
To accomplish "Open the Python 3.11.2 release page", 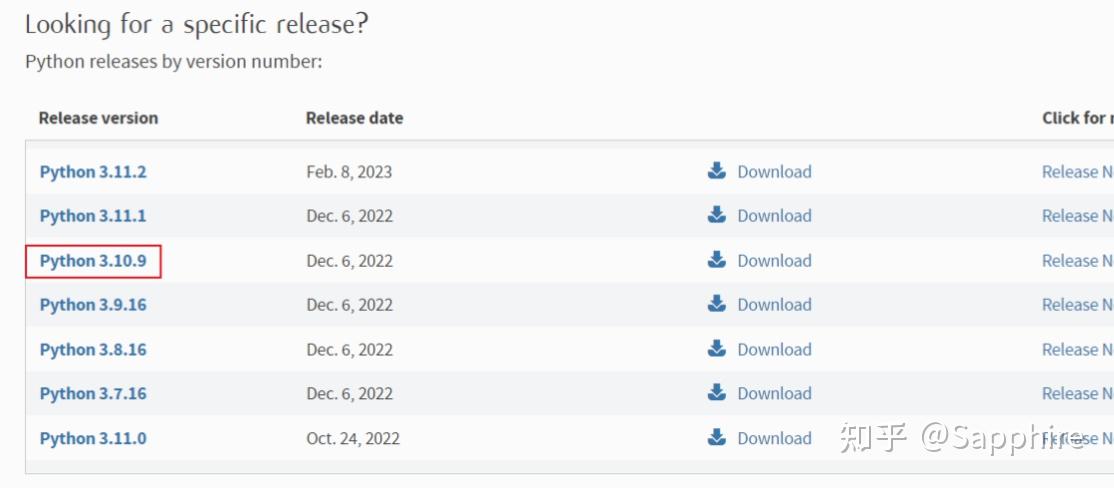I will click(x=93, y=172).
